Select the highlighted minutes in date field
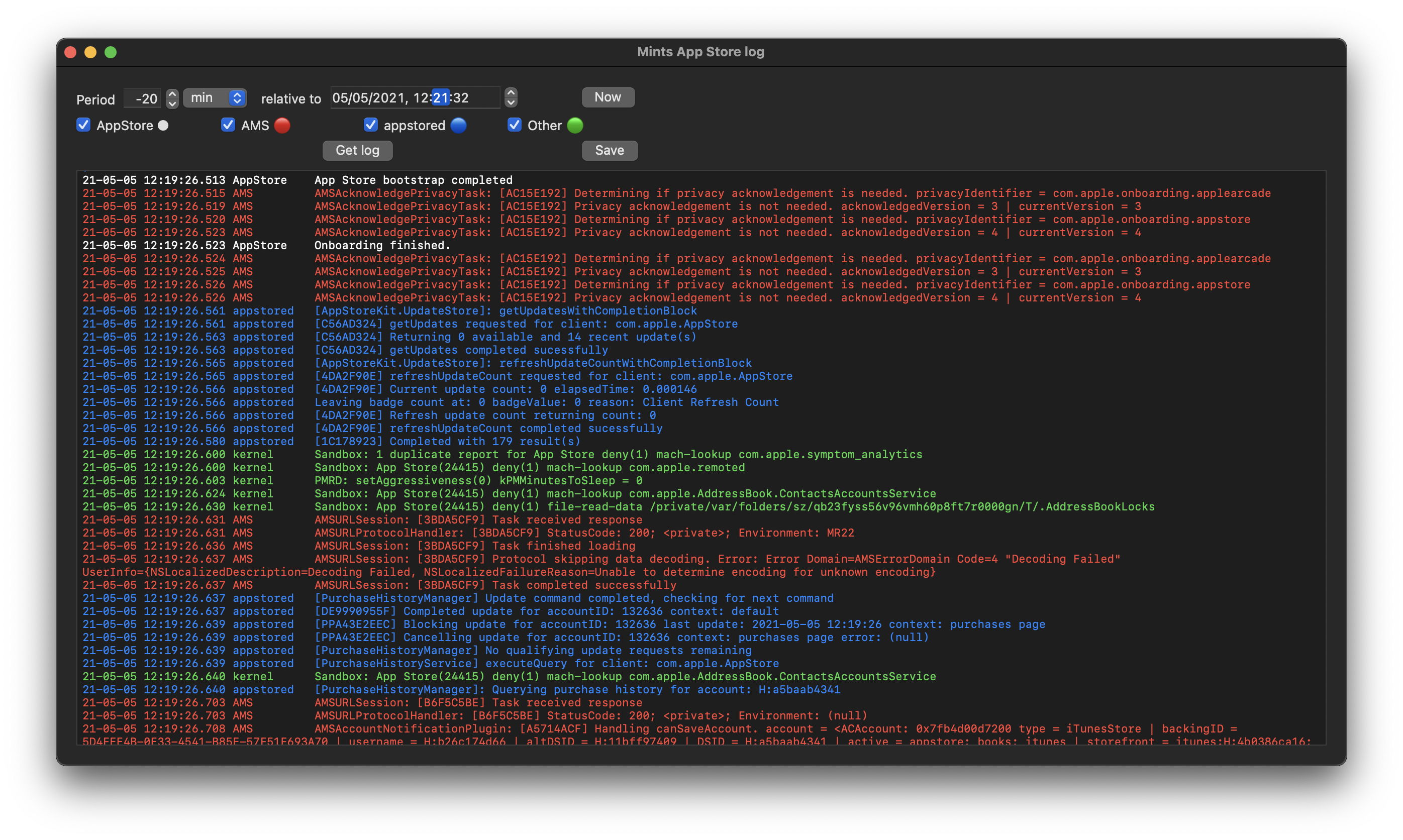Screen dimensions: 1403x840 441,98
